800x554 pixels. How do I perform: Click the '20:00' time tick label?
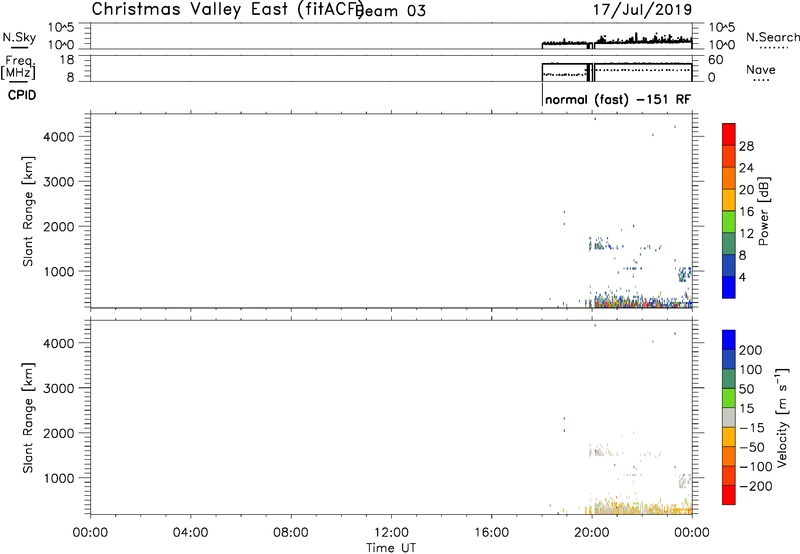[591, 533]
